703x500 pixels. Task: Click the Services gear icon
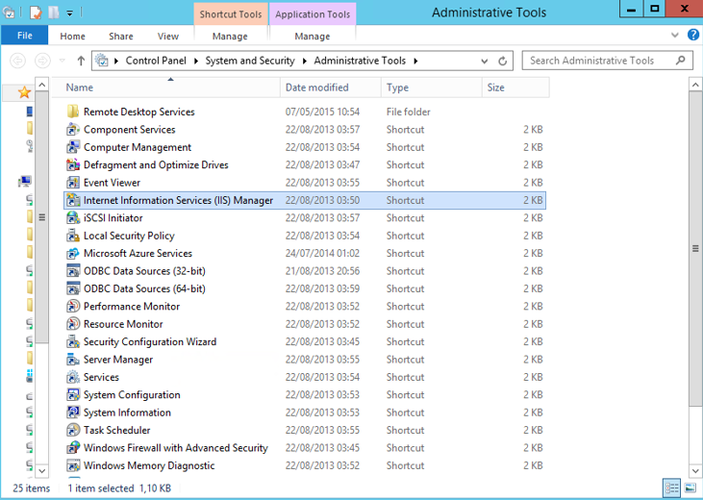[x=73, y=377]
